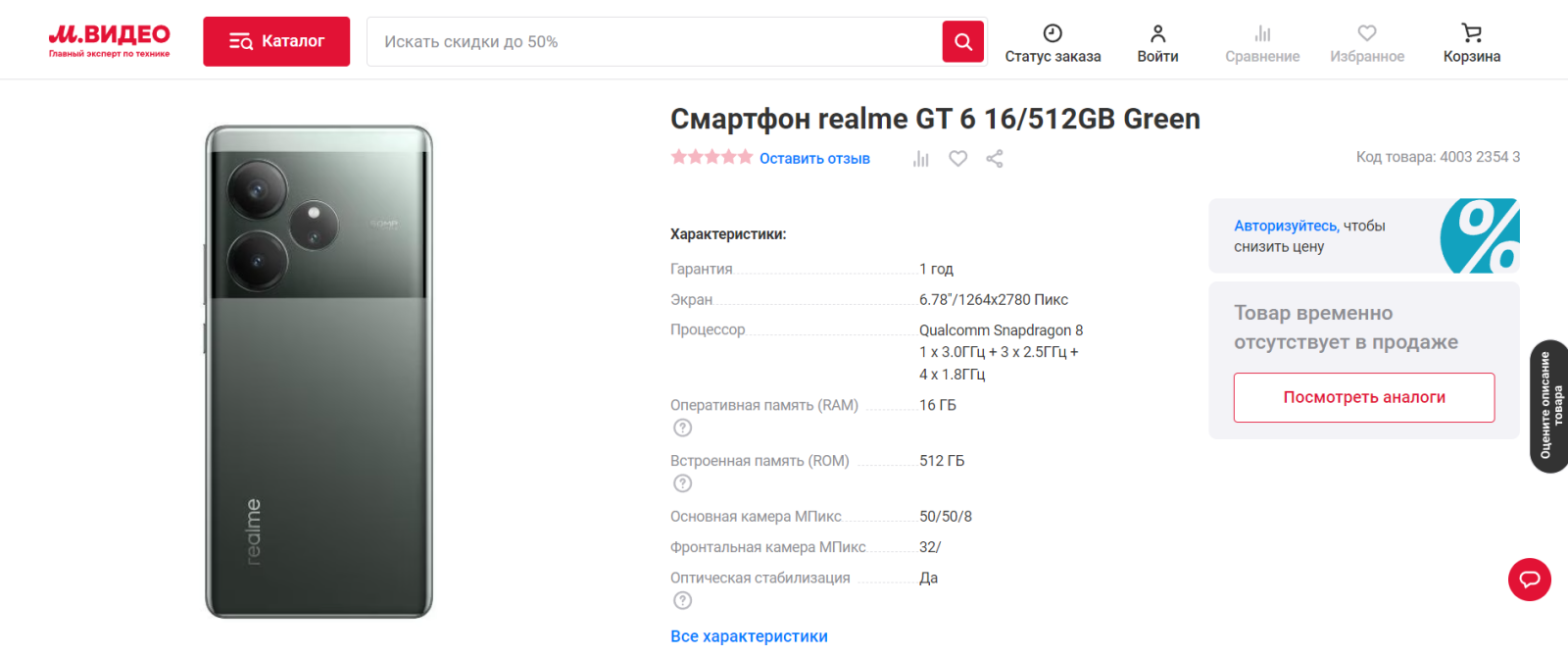Click the main camera value '50/50/8'
The width and height of the screenshot is (1568, 656).
[x=946, y=517]
